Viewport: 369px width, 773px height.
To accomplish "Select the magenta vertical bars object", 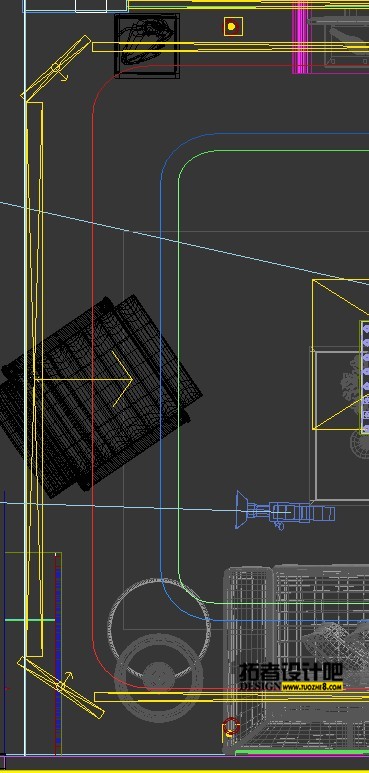I will (302, 37).
